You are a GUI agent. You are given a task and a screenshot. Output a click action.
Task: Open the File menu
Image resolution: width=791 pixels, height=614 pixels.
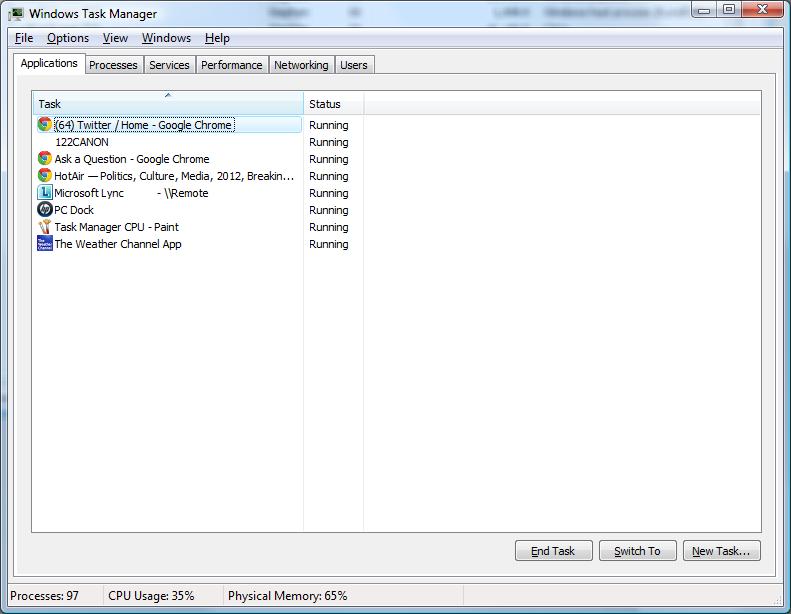24,38
